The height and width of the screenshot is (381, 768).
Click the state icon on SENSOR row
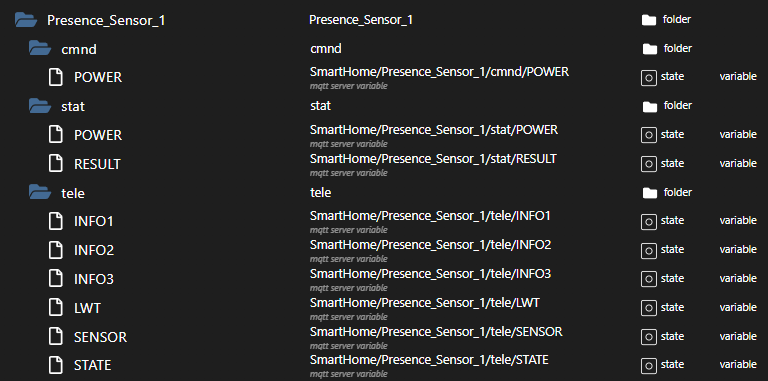click(x=648, y=336)
